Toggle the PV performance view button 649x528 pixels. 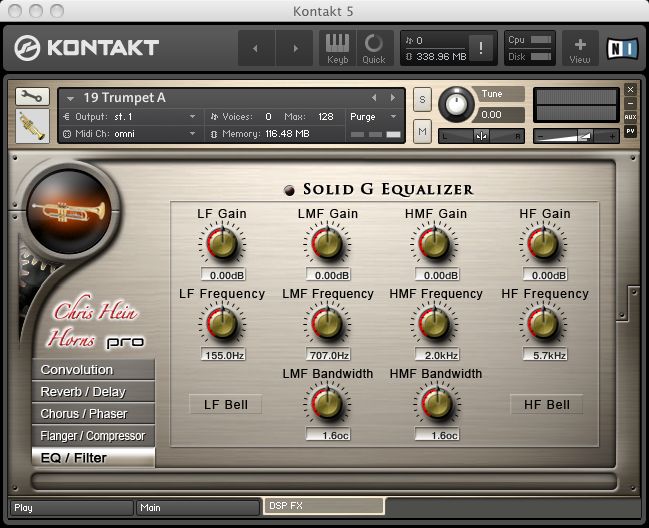[630, 131]
